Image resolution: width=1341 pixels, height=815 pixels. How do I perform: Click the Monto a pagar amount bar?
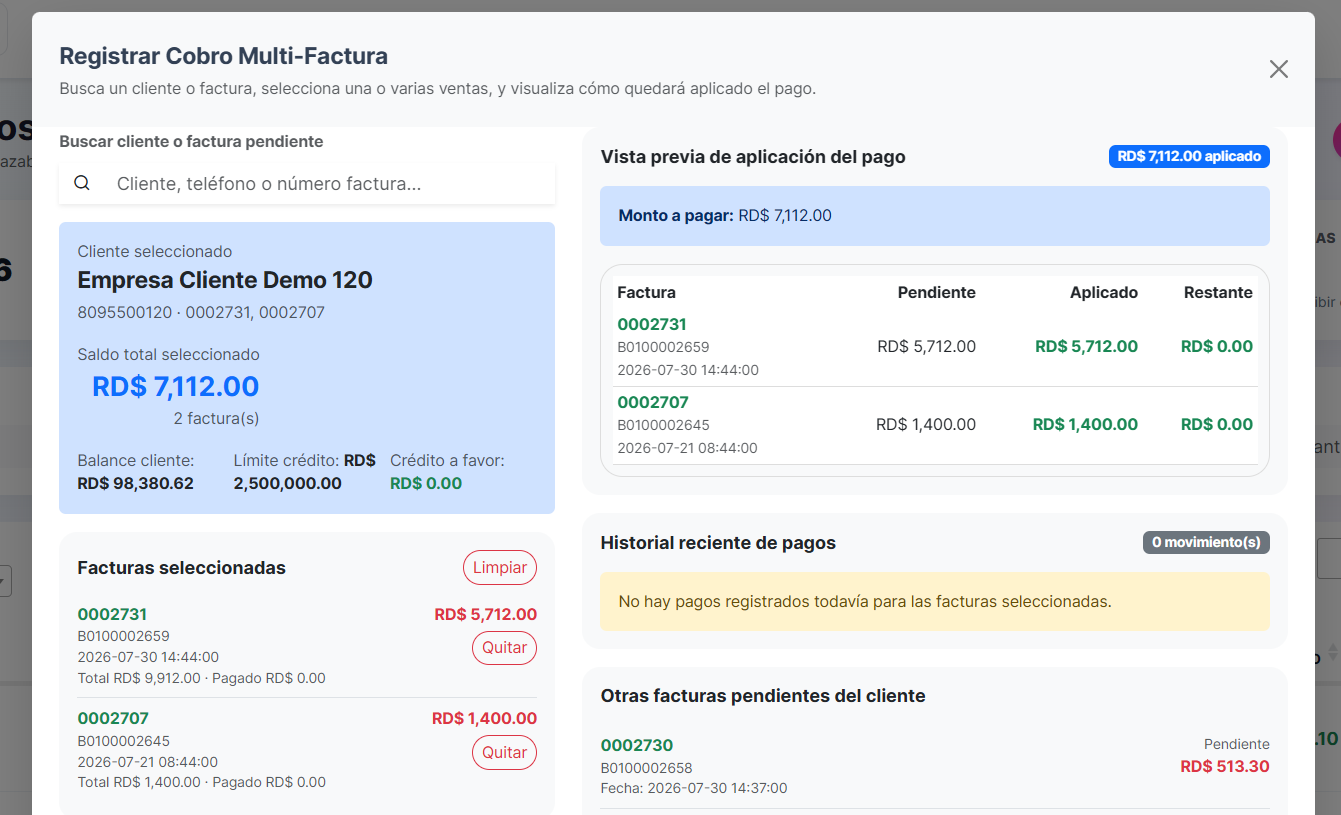935,216
